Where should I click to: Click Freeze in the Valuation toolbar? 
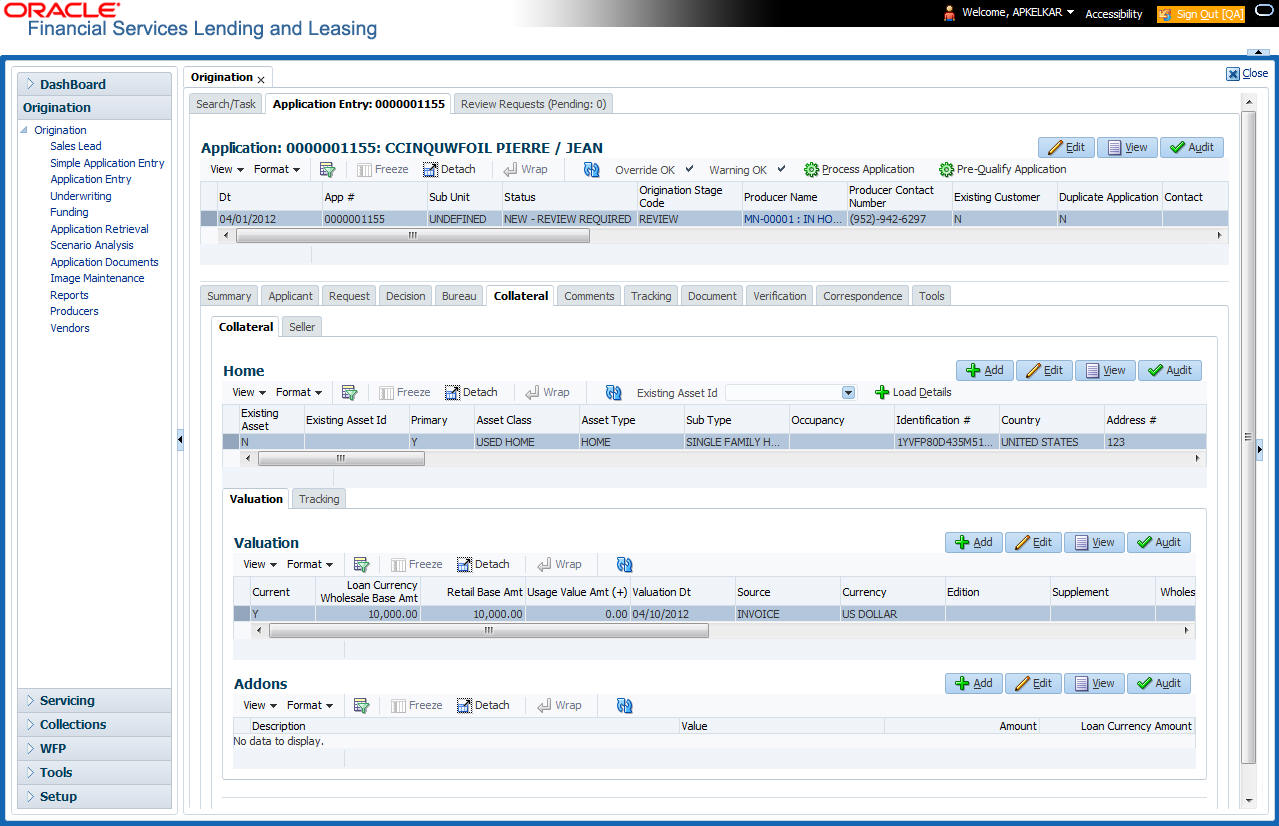[x=417, y=565]
